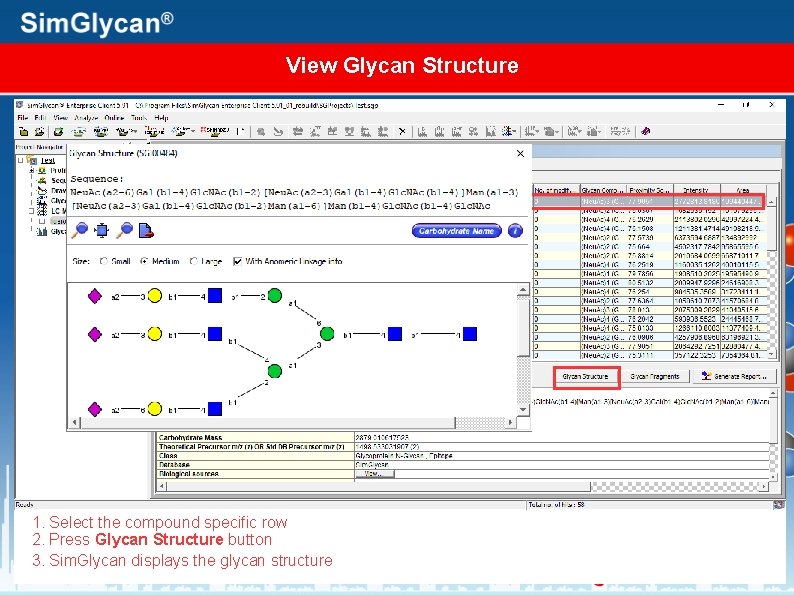Open the Online menu
794x595 pixels.
pyautogui.click(x=114, y=117)
